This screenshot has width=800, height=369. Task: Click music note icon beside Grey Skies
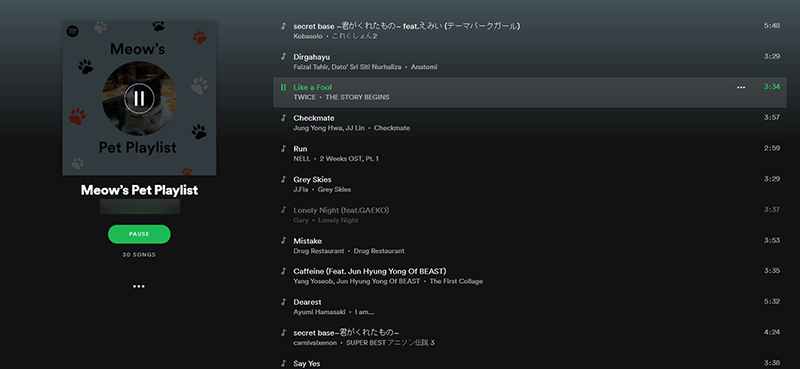click(x=283, y=179)
